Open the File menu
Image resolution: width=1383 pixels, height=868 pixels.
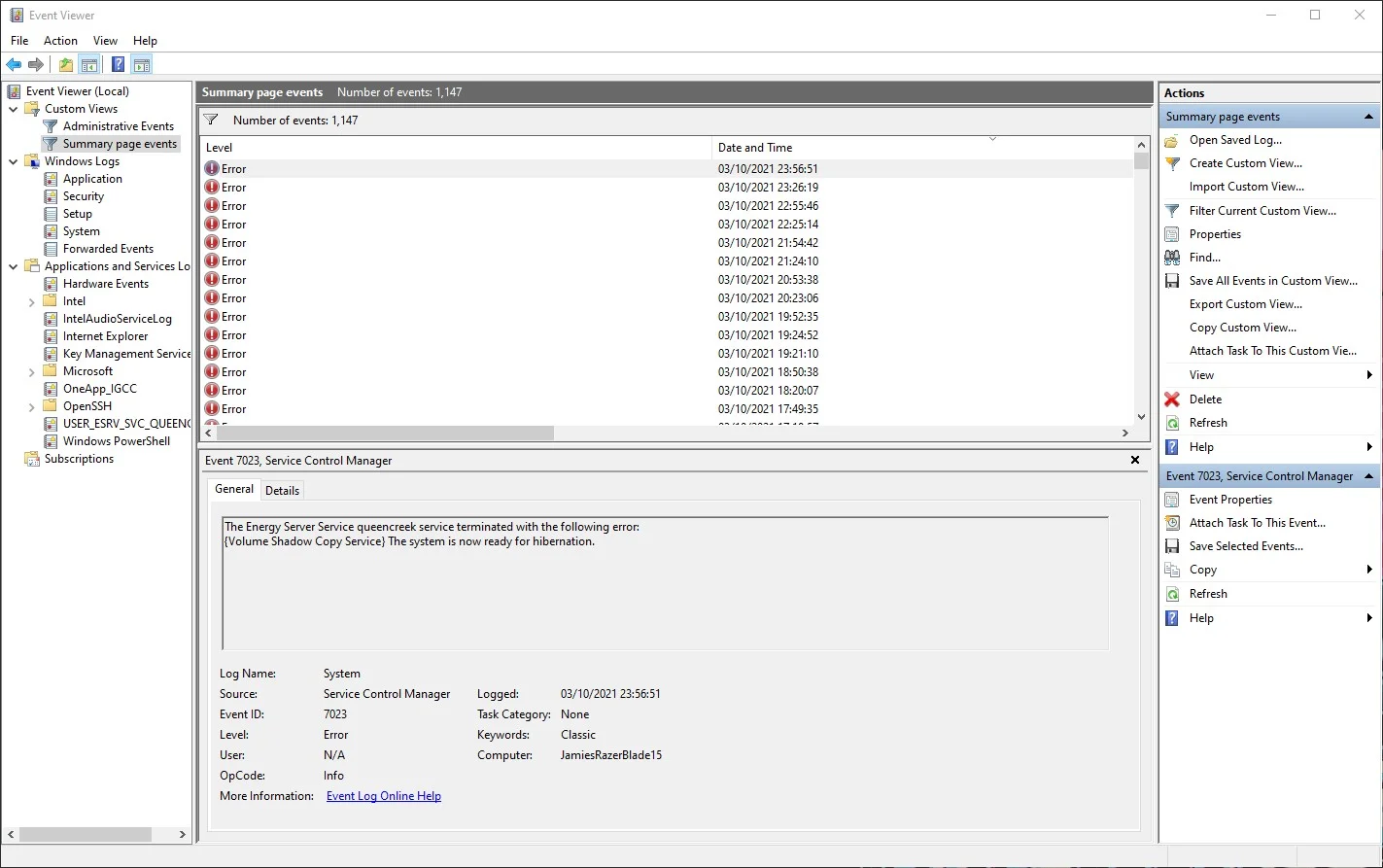pyautogui.click(x=19, y=41)
